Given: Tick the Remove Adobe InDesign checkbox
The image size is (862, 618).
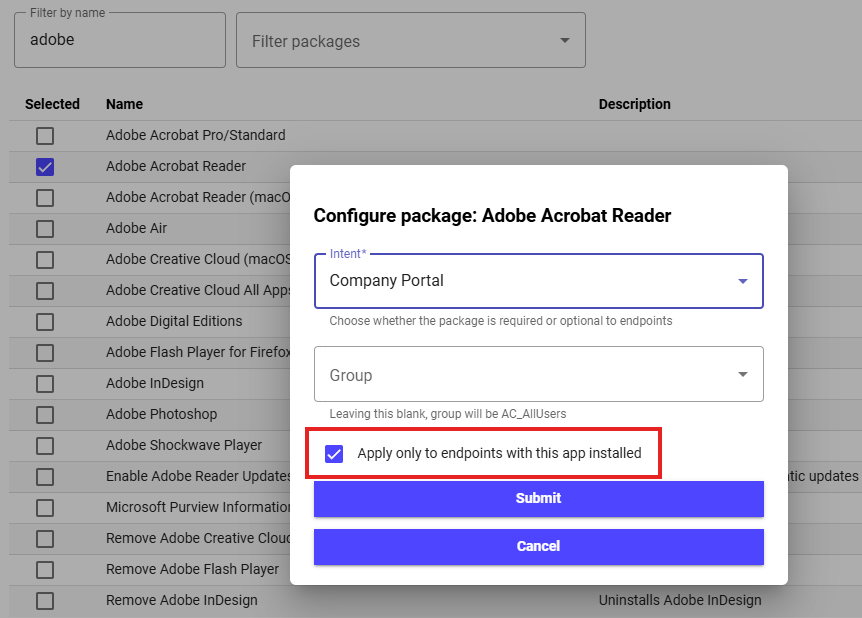Looking at the screenshot, I should 45,601.
